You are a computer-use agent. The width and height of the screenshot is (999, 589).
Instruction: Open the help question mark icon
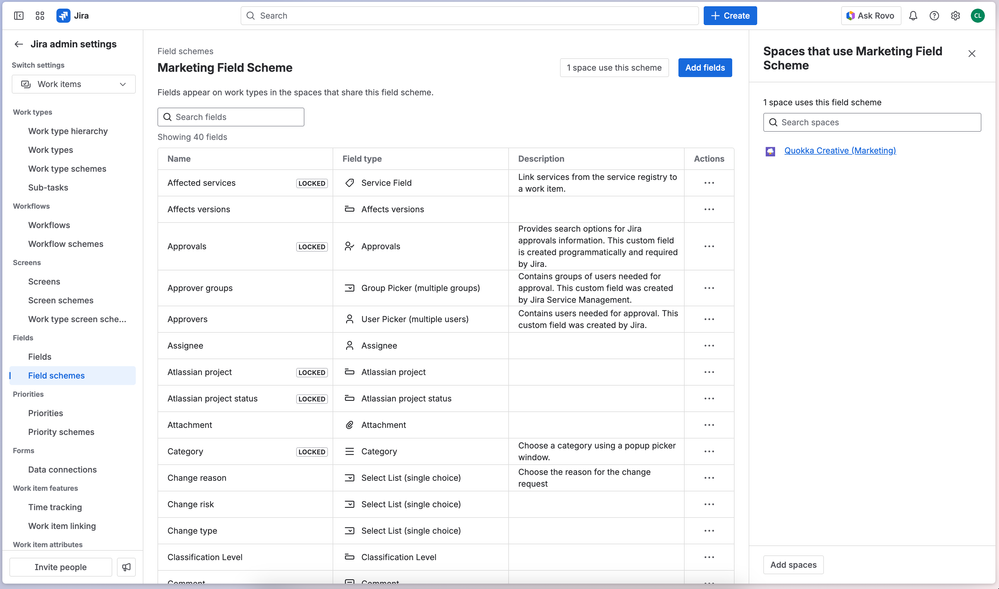pos(934,16)
